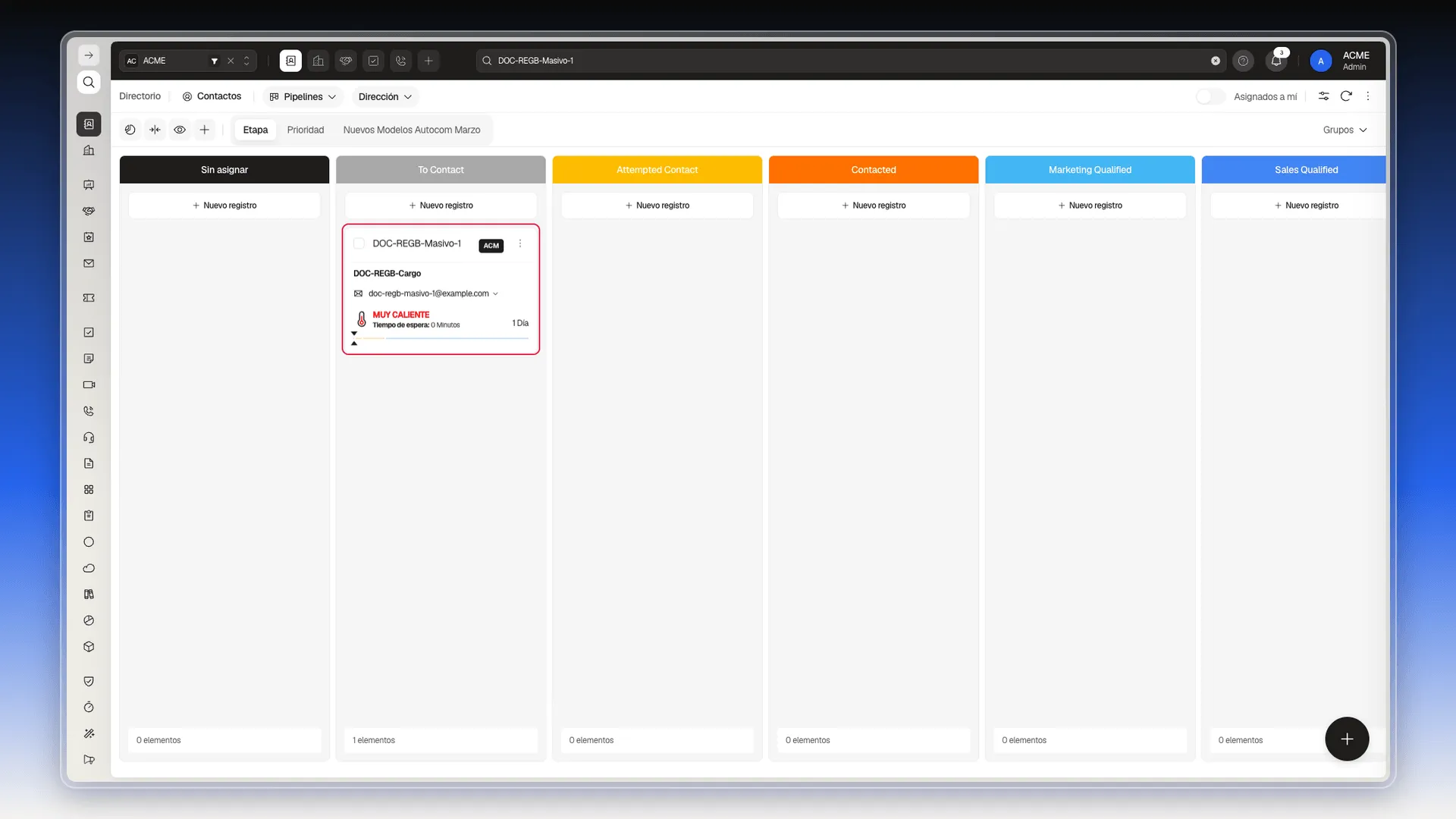Open the companies building icon in top toolbar
This screenshot has height=819, width=1456.
(x=318, y=61)
